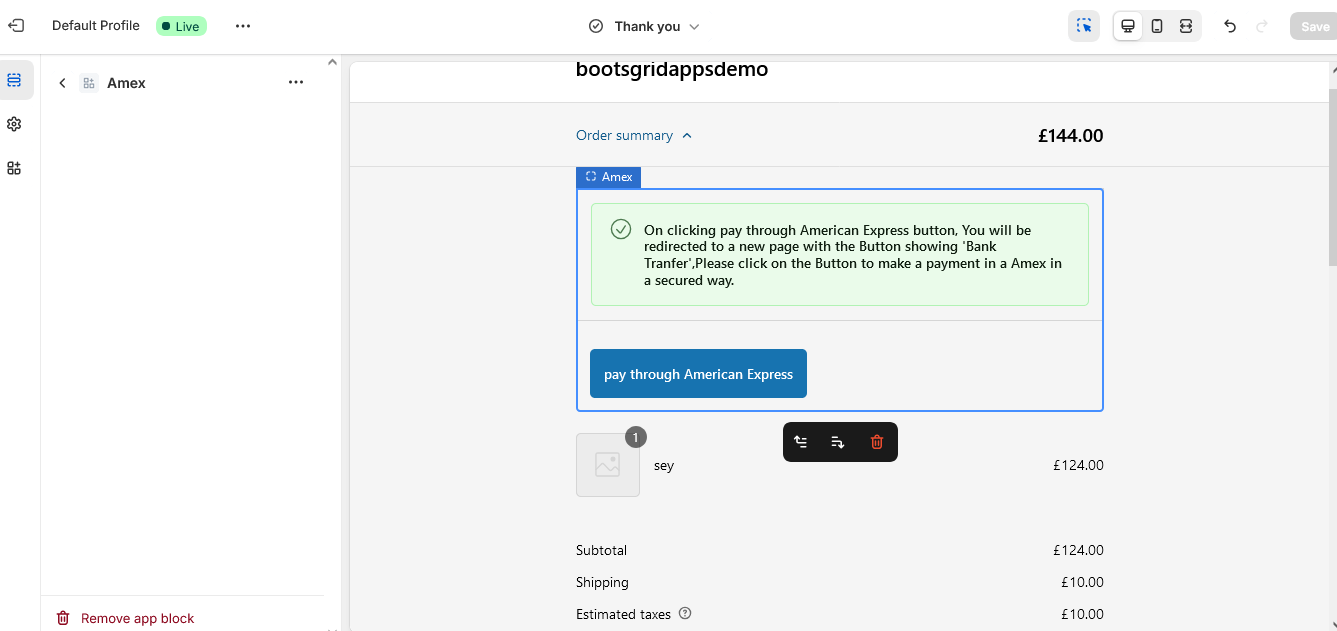The height and width of the screenshot is (631, 1337).
Task: Click the Default Profile name
Action: click(x=96, y=26)
